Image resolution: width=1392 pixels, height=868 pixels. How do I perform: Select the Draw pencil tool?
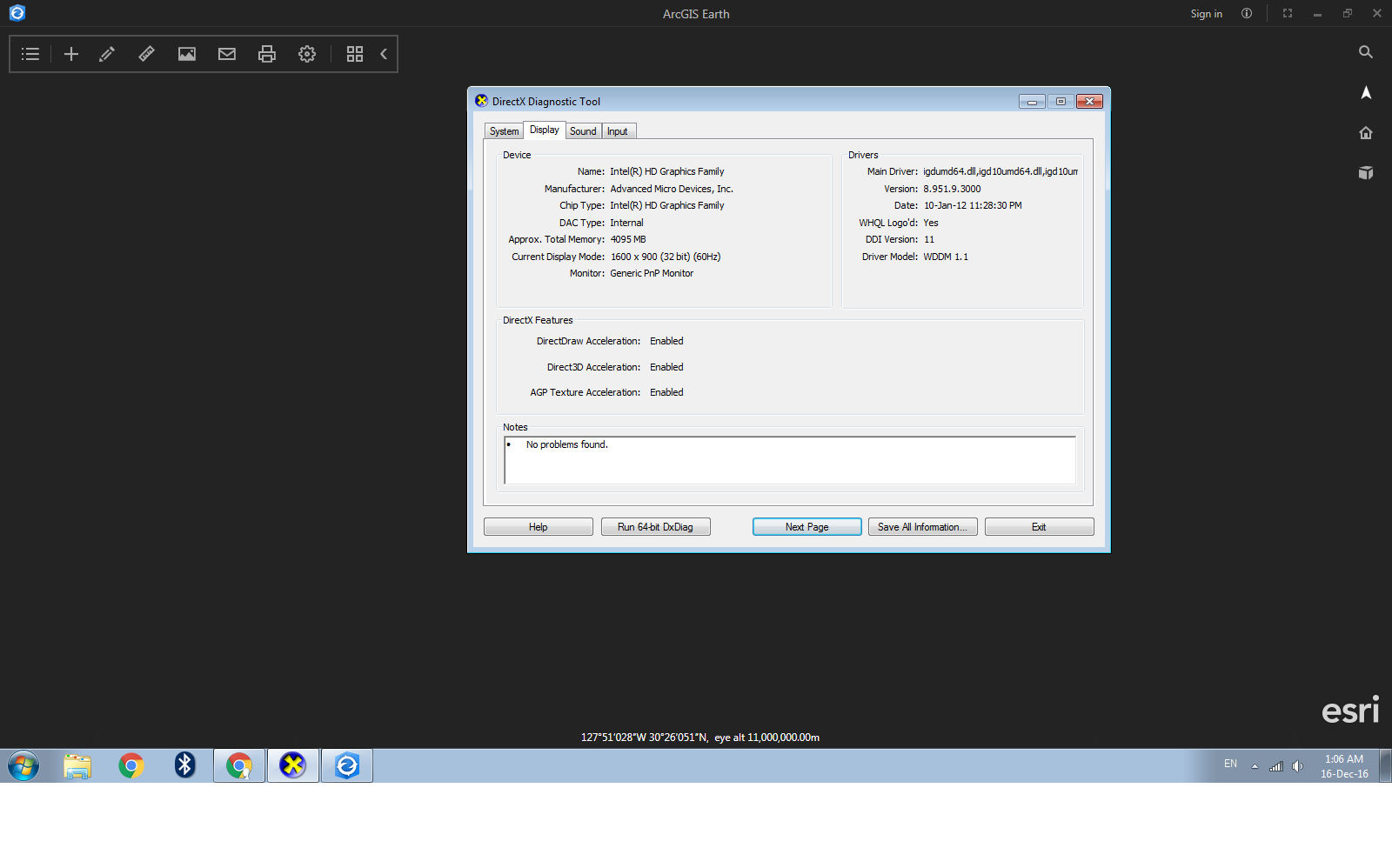(107, 54)
